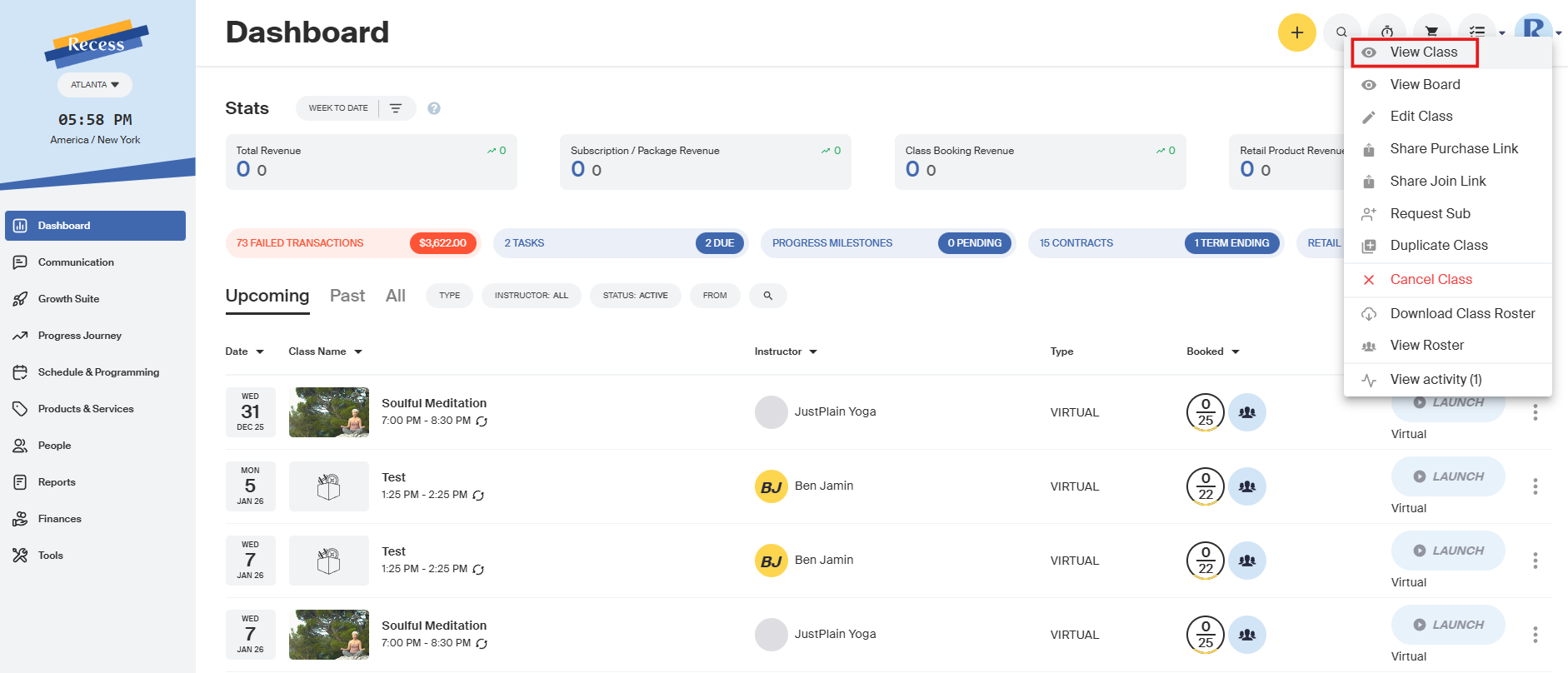Screen dimensions: 1568x673
Task: Open roster icon for Soulful Meditation Dec 31
Action: [1247, 412]
